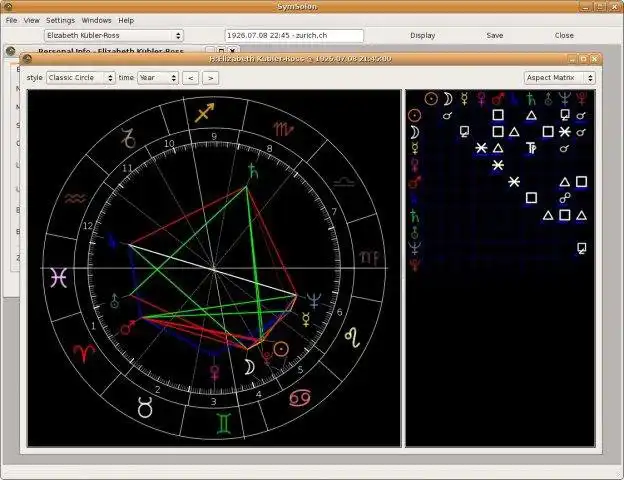Viewport: 624px width, 480px height.
Task: Click the Moon–Neptune sextile cell in matrix
Action: tap(565, 132)
